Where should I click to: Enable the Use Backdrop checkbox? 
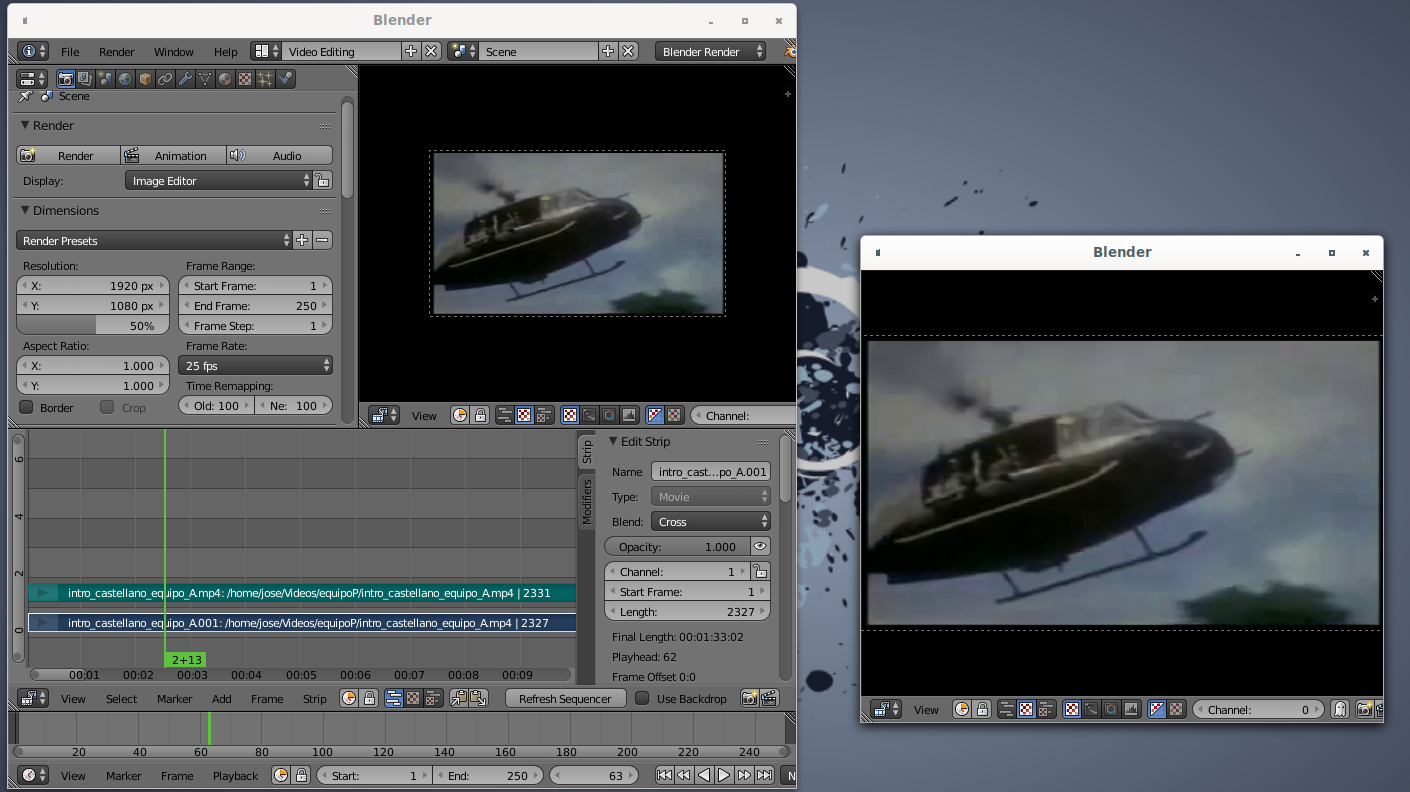[643, 698]
